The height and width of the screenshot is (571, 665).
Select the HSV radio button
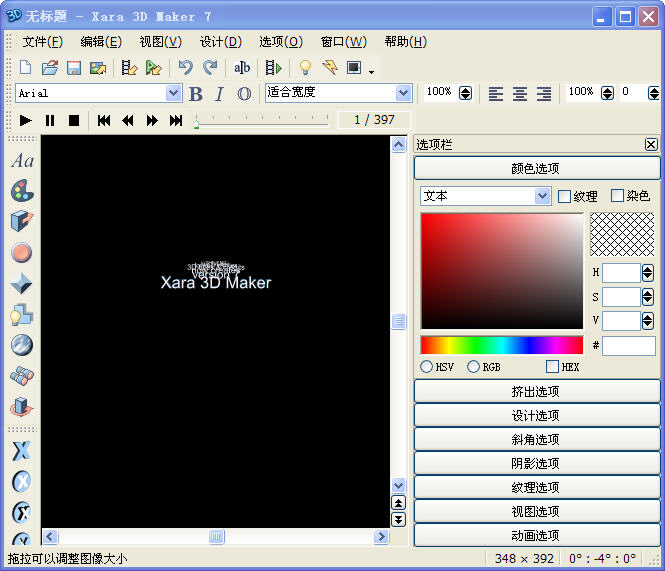coord(427,367)
